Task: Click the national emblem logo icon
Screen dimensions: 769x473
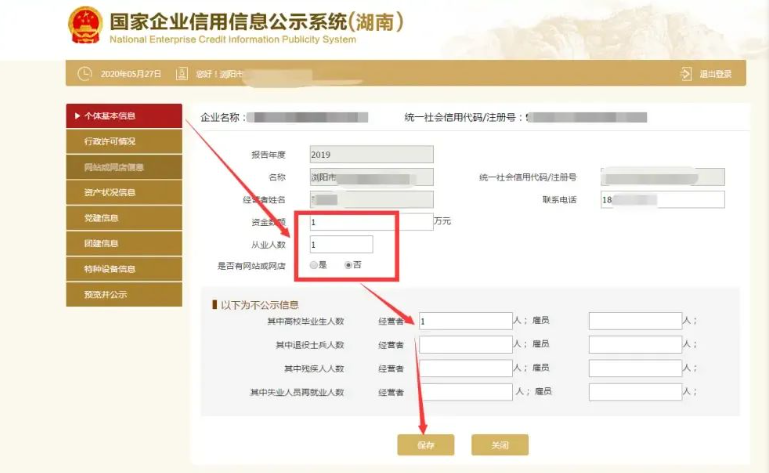Action: 84,27
